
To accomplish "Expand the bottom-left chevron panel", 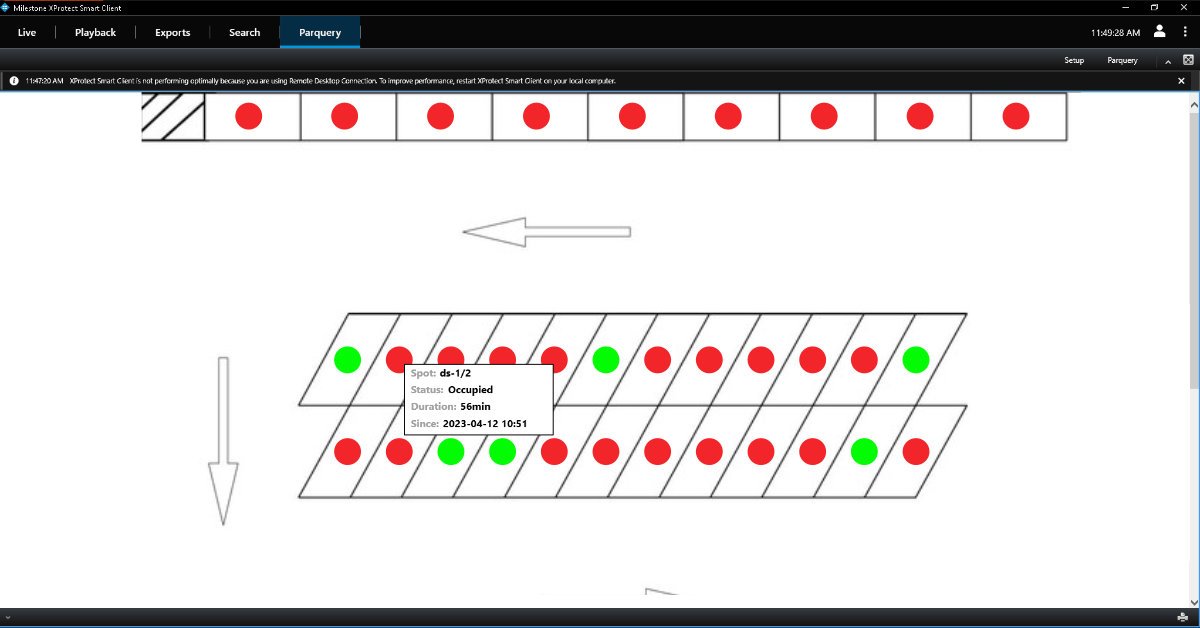I will point(8,617).
